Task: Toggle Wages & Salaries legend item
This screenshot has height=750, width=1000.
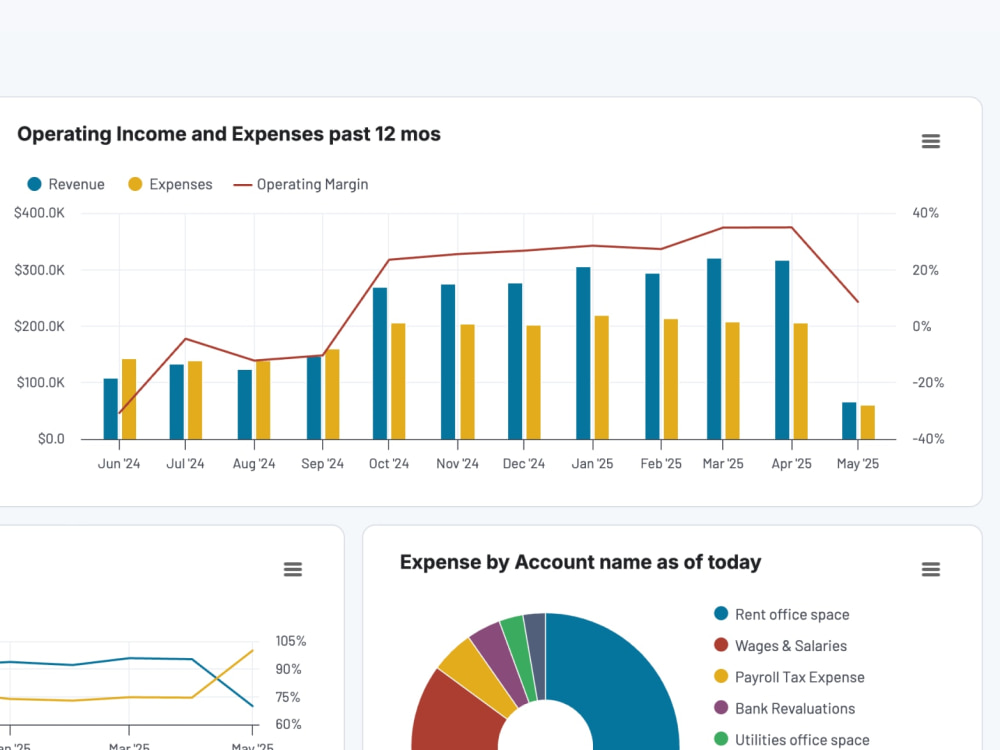Action: point(781,645)
